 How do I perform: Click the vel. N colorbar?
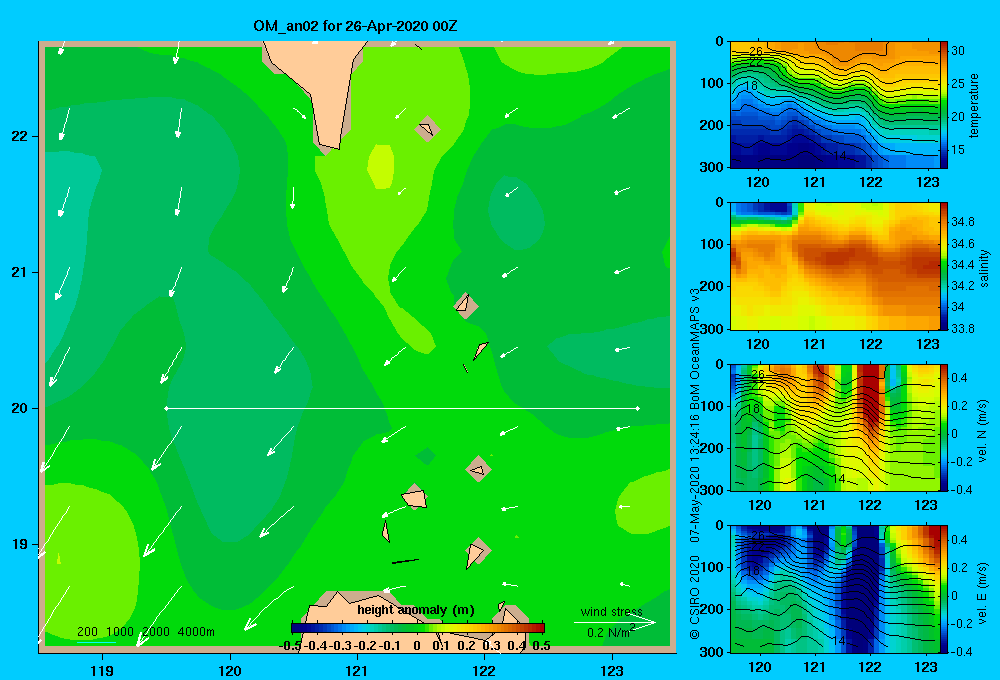944,427
